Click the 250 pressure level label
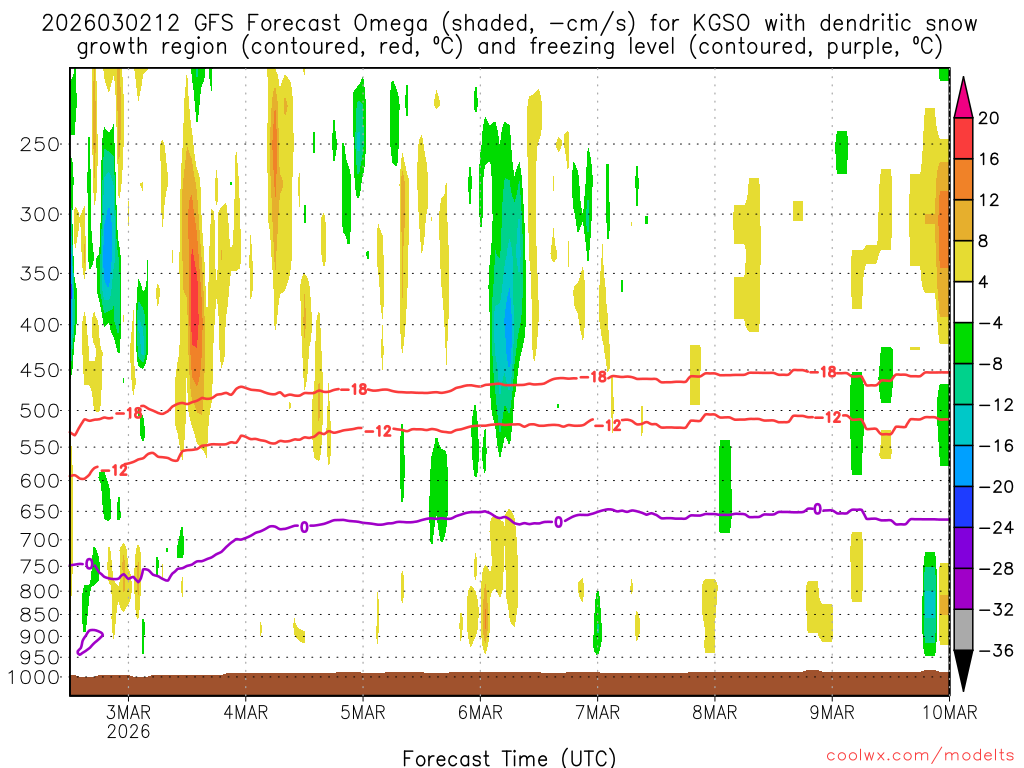 point(40,144)
